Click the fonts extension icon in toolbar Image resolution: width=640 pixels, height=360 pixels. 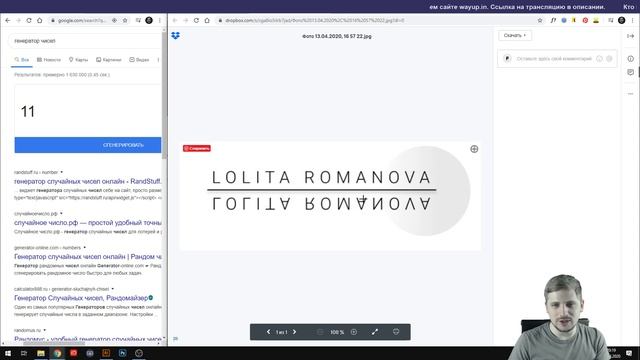(x=553, y=20)
